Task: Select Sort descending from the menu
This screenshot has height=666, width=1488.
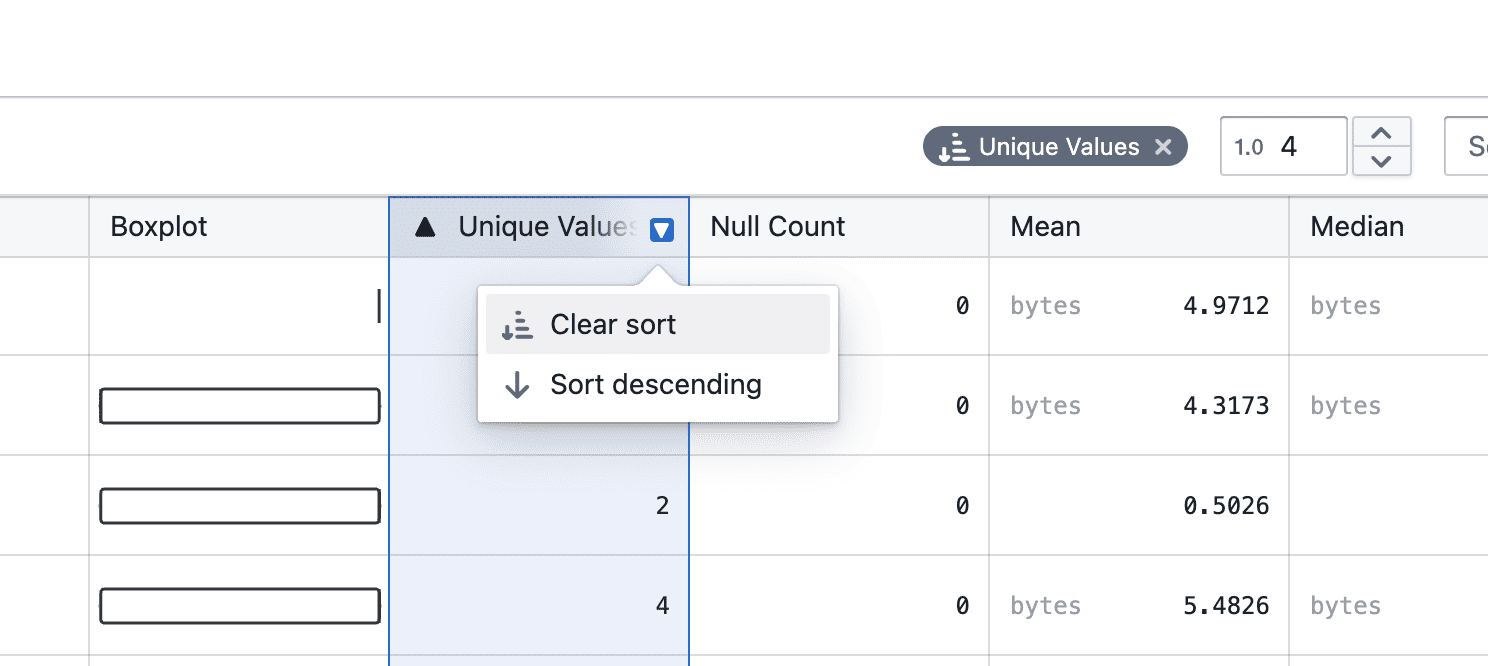Action: (657, 385)
